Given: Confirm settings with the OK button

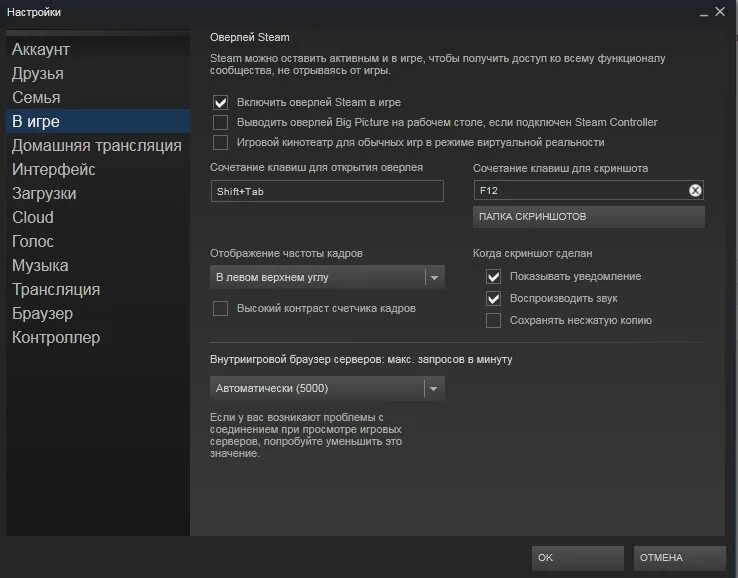Looking at the screenshot, I should (x=578, y=558).
